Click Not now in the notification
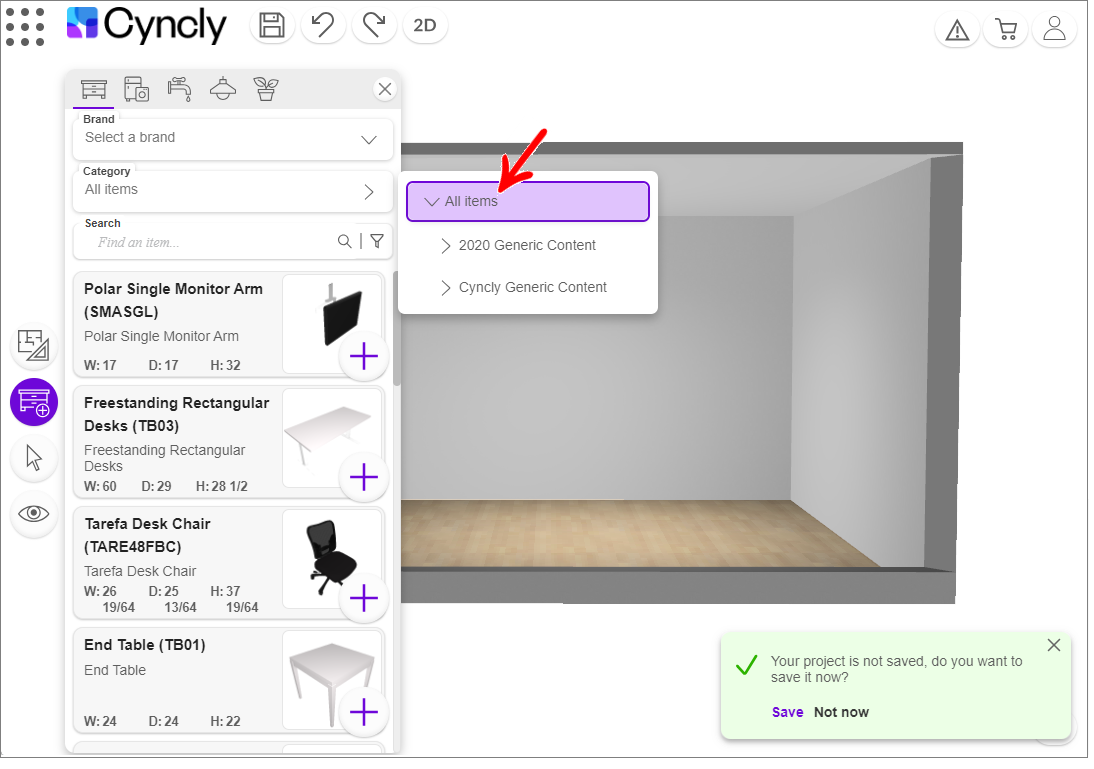Viewport: 1094px width, 769px height. point(841,712)
